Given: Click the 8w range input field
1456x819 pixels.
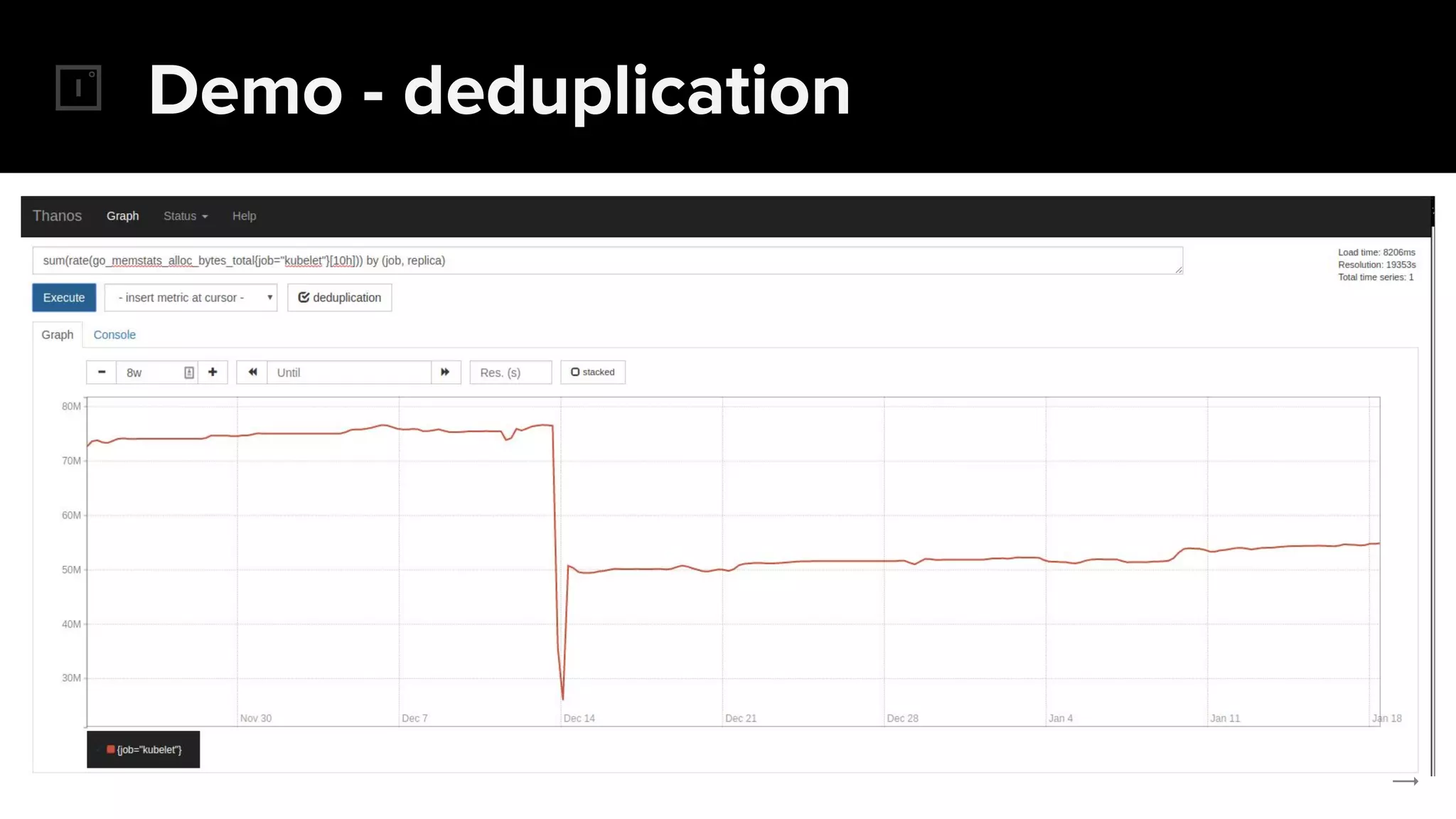Looking at the screenshot, I should coord(156,372).
